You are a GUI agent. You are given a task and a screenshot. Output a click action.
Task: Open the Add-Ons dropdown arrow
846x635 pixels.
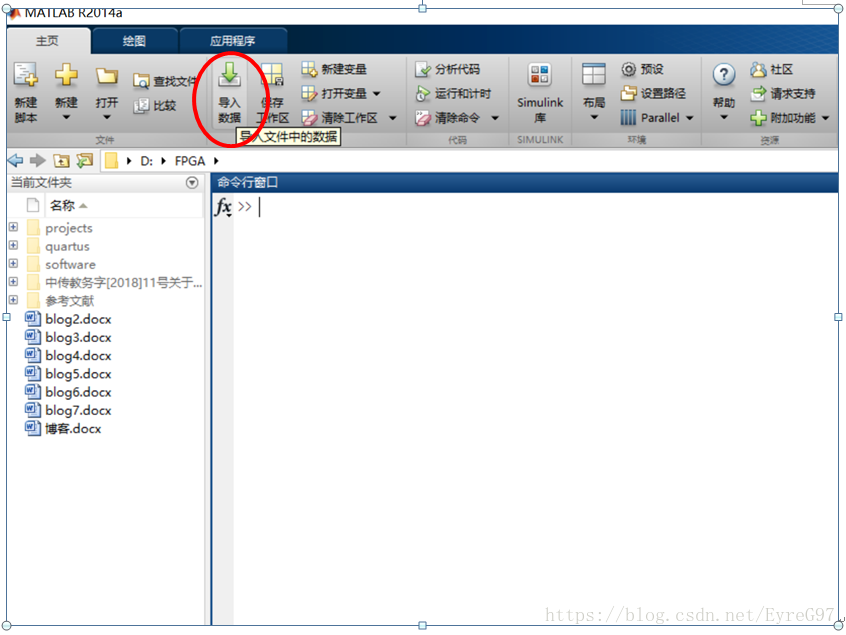[825, 118]
